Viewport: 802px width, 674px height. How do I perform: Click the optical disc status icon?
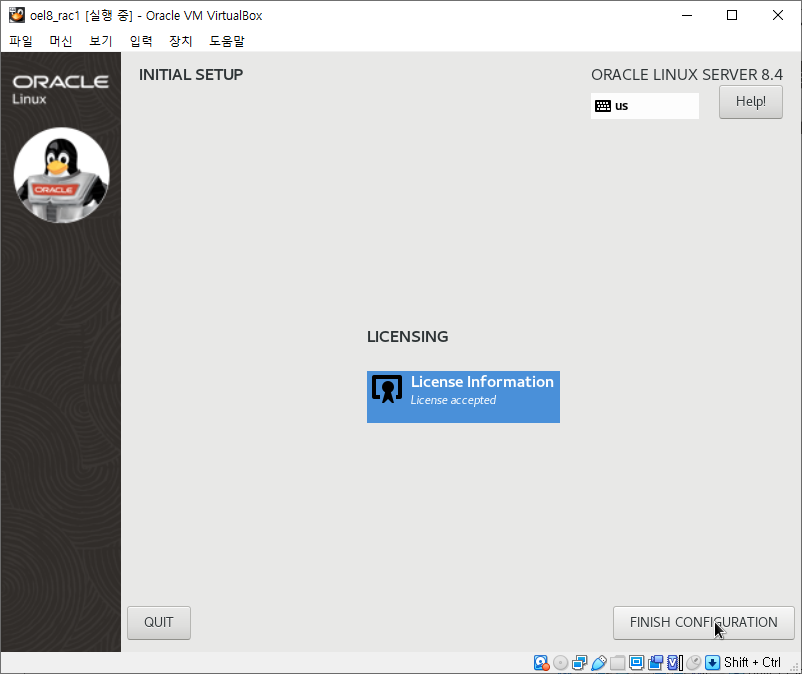pos(561,663)
